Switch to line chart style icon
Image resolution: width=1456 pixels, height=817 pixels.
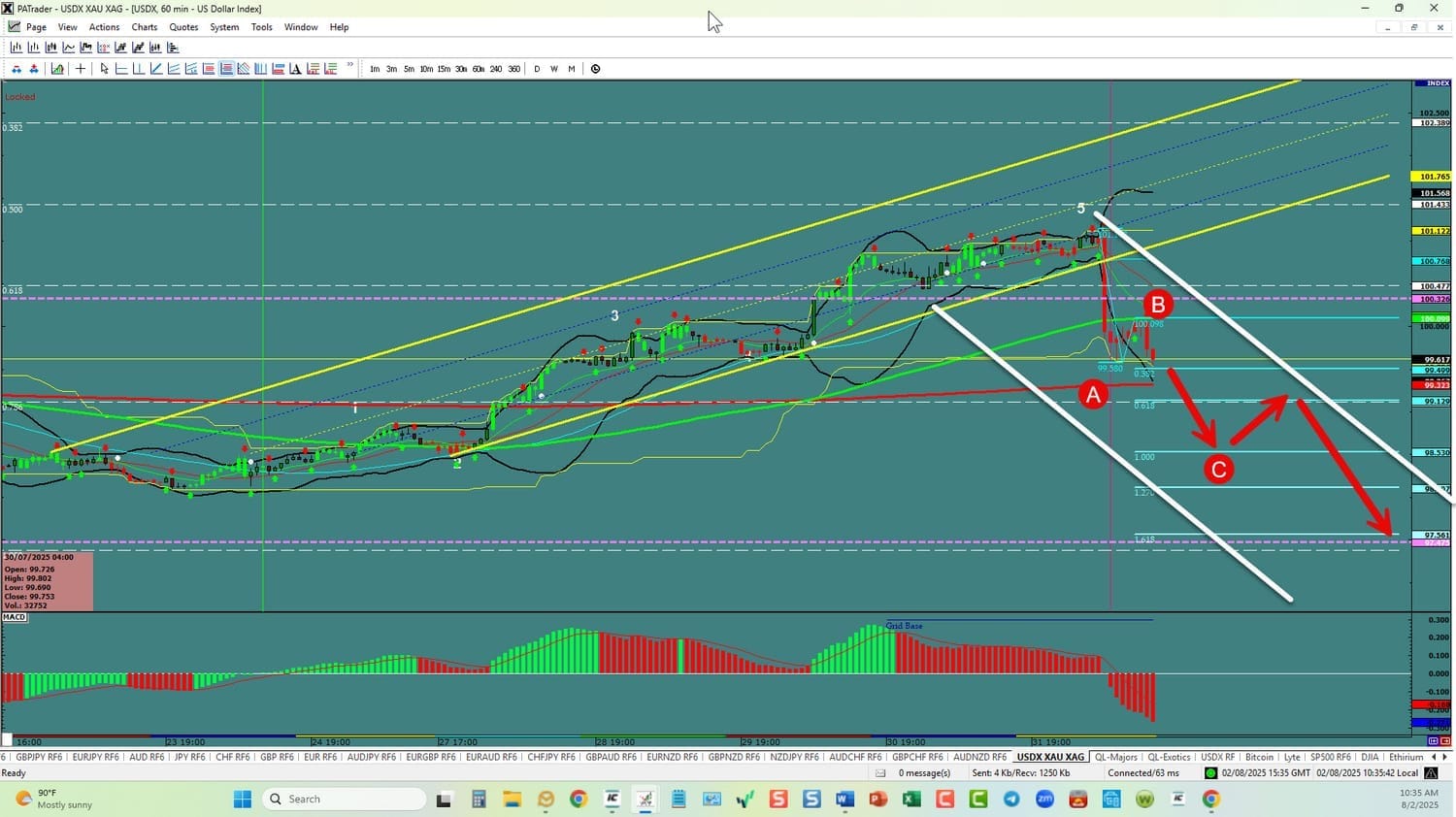[x=69, y=48]
